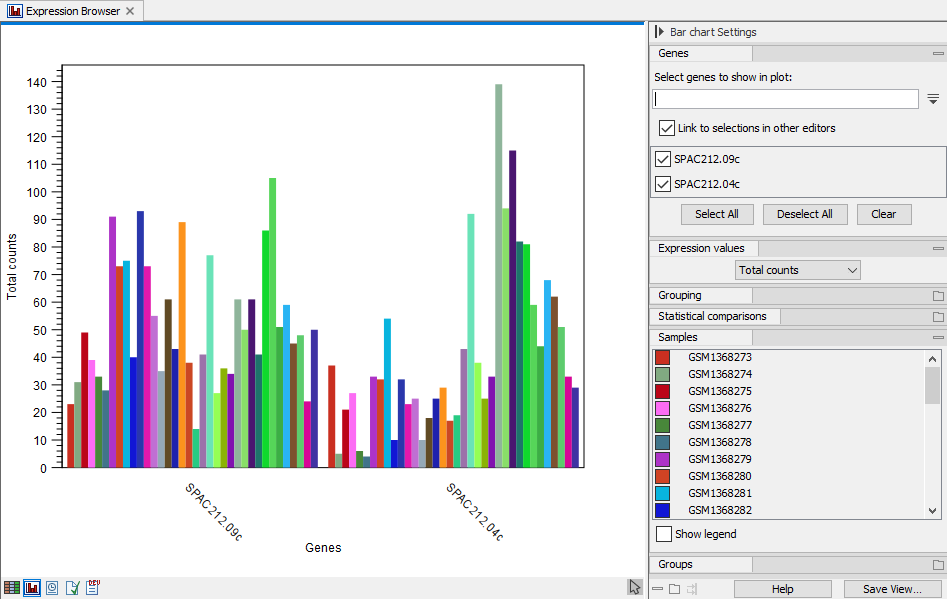Click the gene search input field
947x599 pixels.
click(785, 98)
